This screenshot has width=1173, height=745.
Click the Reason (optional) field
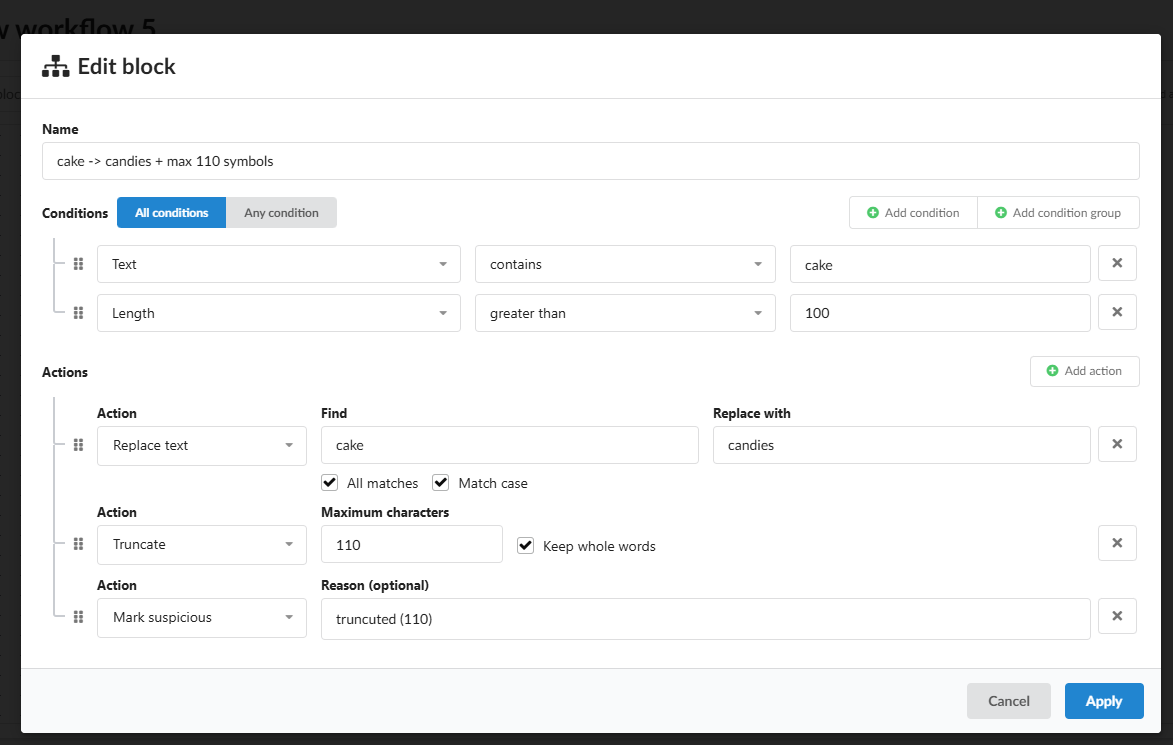[x=705, y=619]
